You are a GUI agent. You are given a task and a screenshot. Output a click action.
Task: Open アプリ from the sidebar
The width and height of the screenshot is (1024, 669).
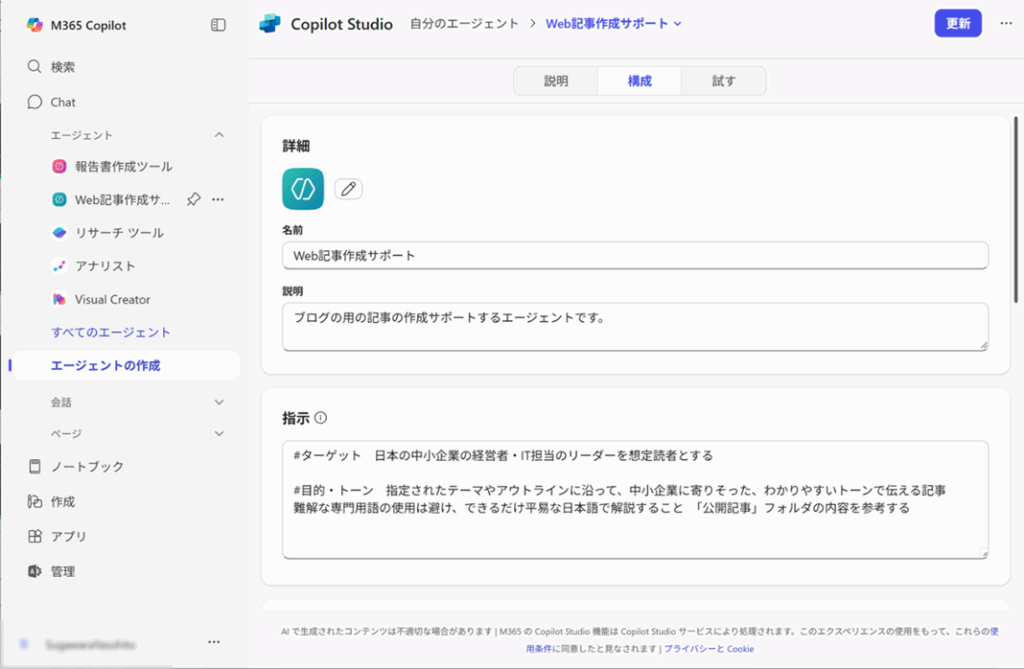tap(57, 536)
